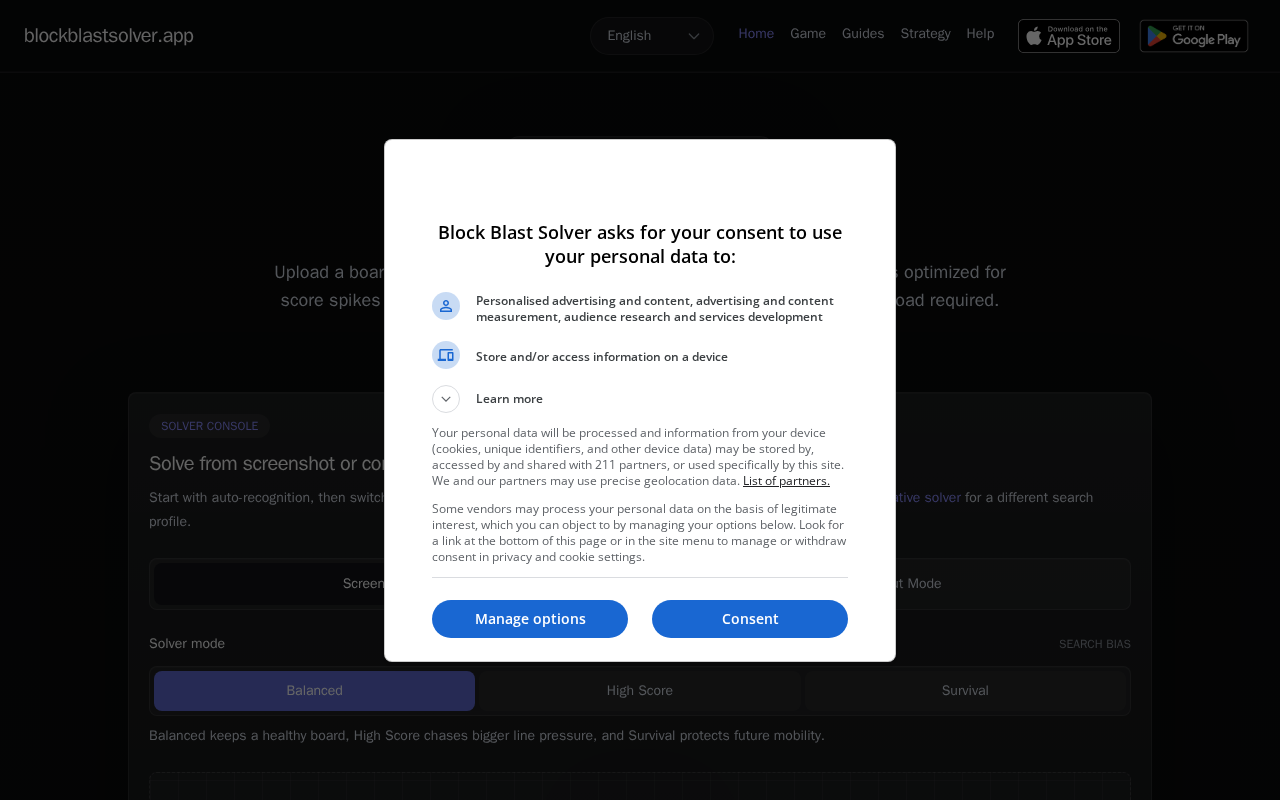Download from the App Store badge
Image resolution: width=1280 pixels, height=800 pixels.
[x=1068, y=36]
